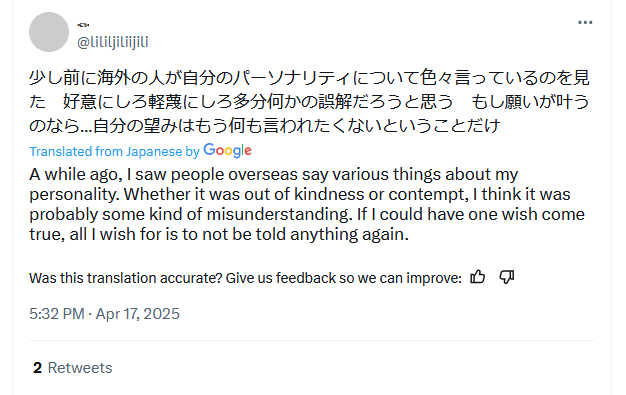
Task: Click the bold retweet count number
Action: [37, 368]
